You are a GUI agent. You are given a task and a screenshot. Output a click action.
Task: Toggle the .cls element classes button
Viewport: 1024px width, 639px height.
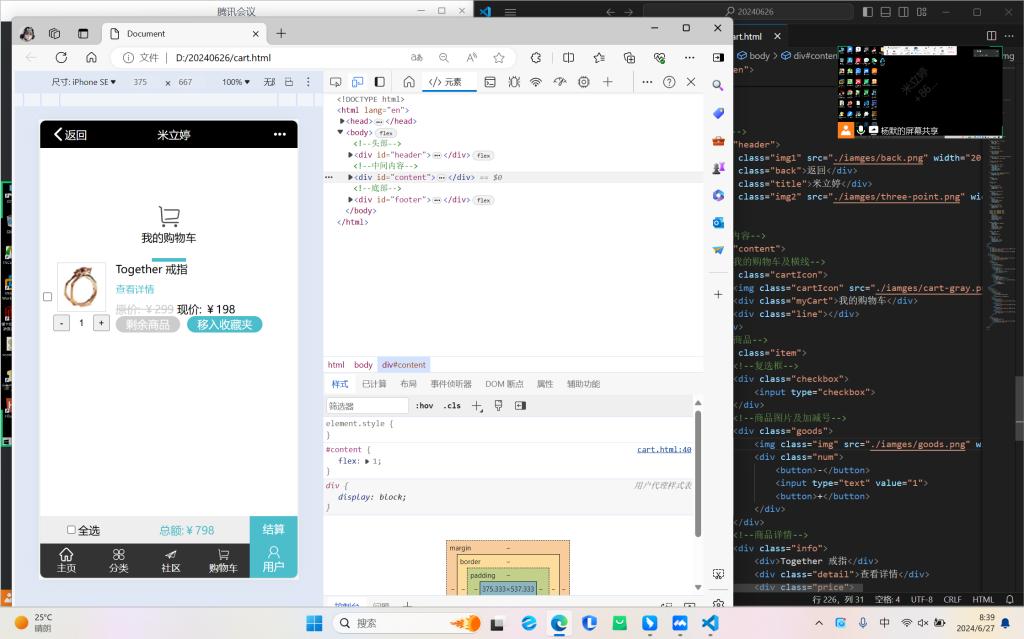click(x=452, y=406)
